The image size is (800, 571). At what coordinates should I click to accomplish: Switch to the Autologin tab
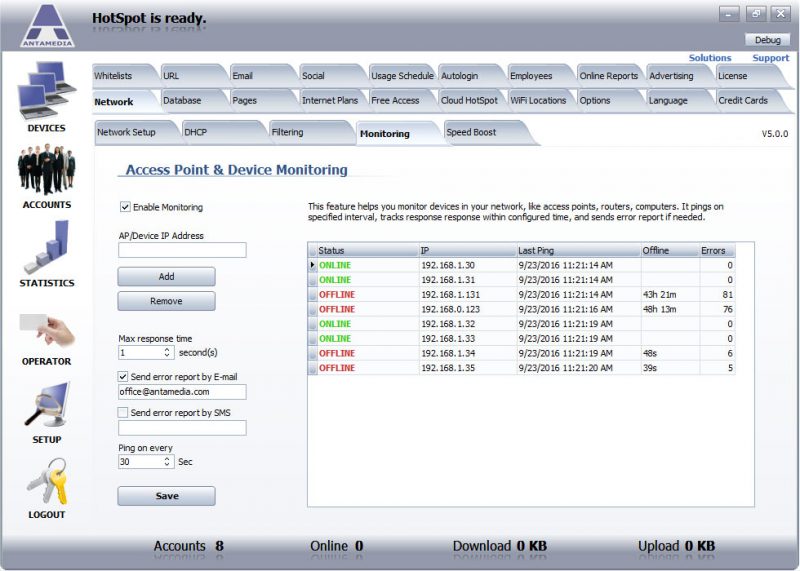click(471, 76)
